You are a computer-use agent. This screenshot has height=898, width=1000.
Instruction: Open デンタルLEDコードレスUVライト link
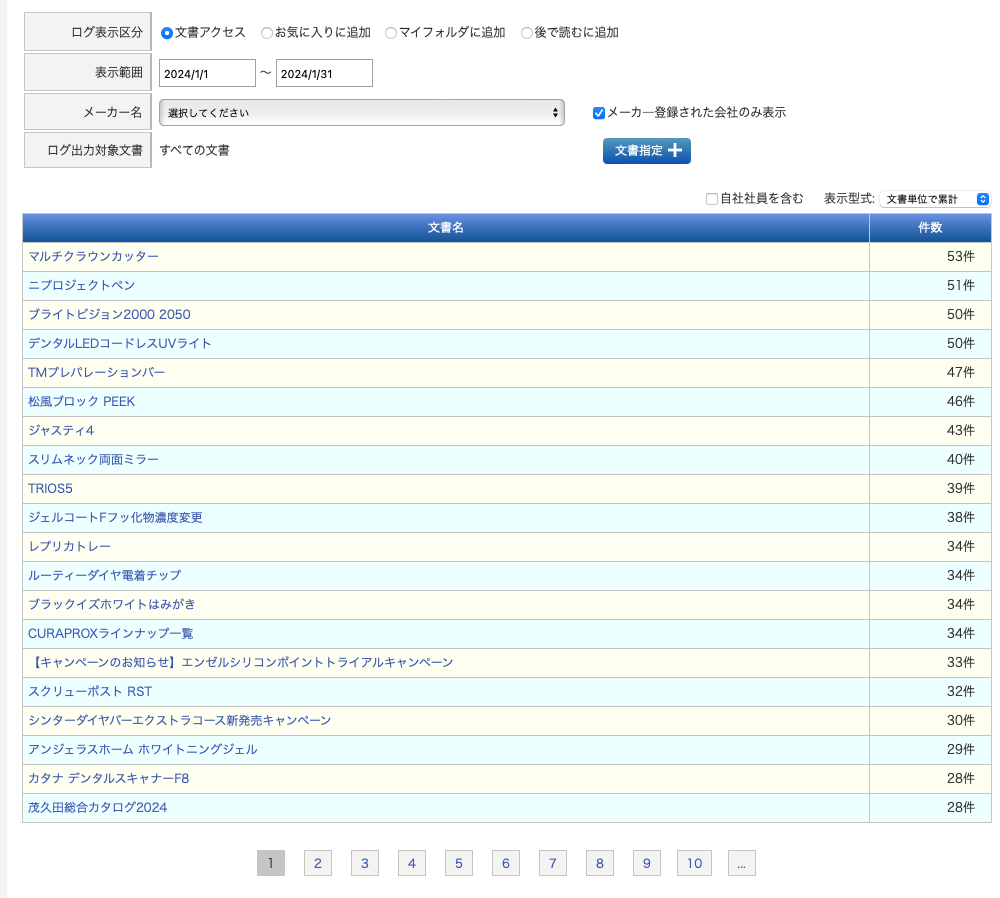(119, 343)
